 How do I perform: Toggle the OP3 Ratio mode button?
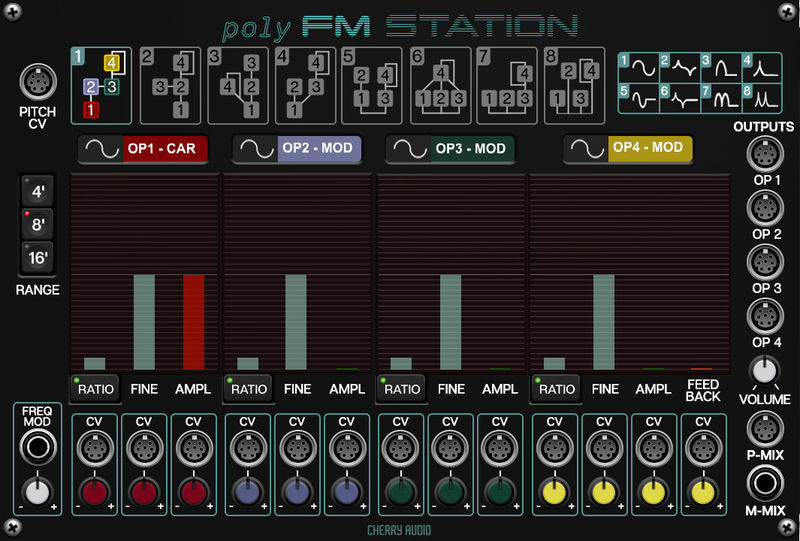pos(401,389)
